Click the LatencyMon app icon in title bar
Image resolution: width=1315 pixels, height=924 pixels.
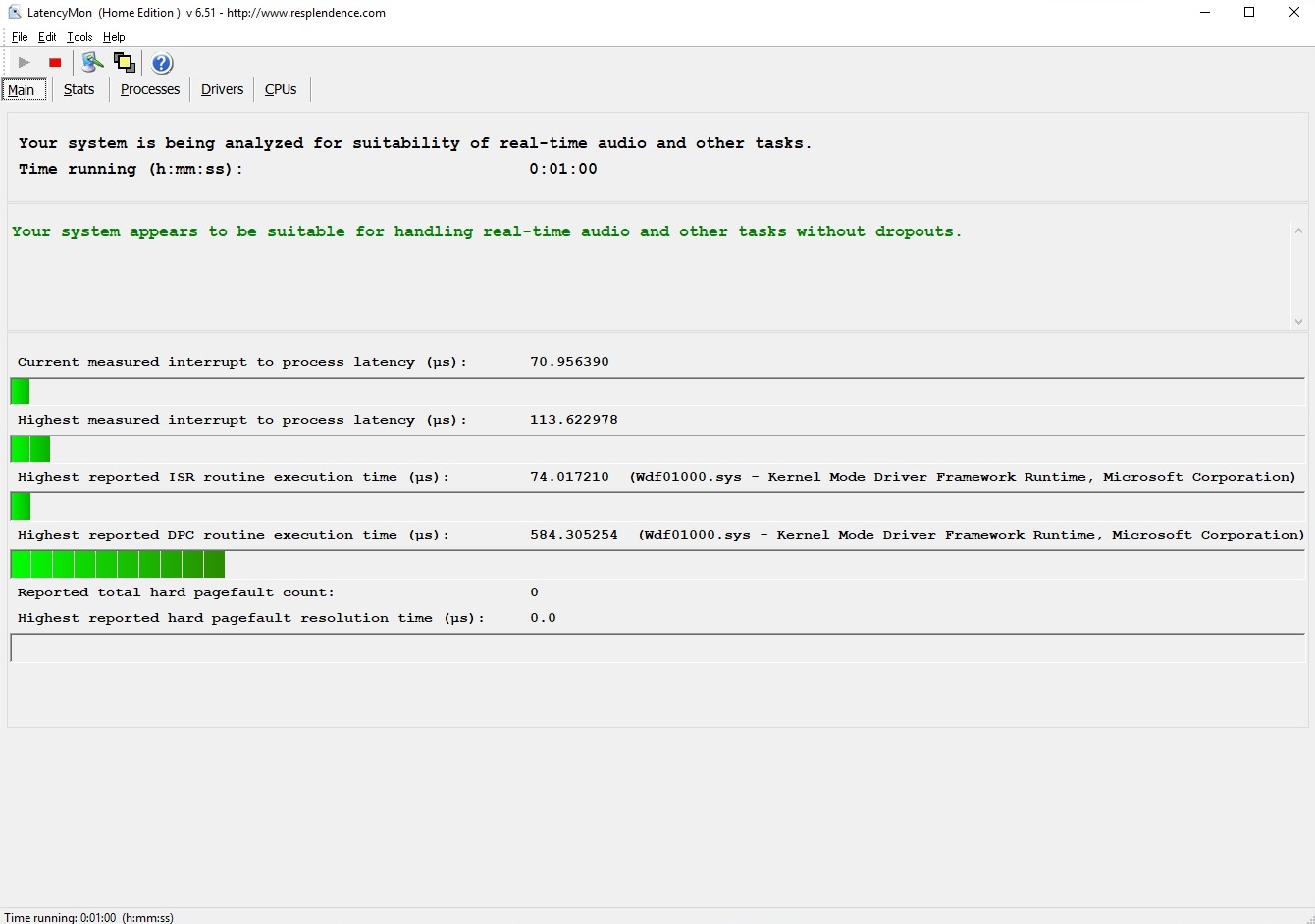pyautogui.click(x=14, y=13)
